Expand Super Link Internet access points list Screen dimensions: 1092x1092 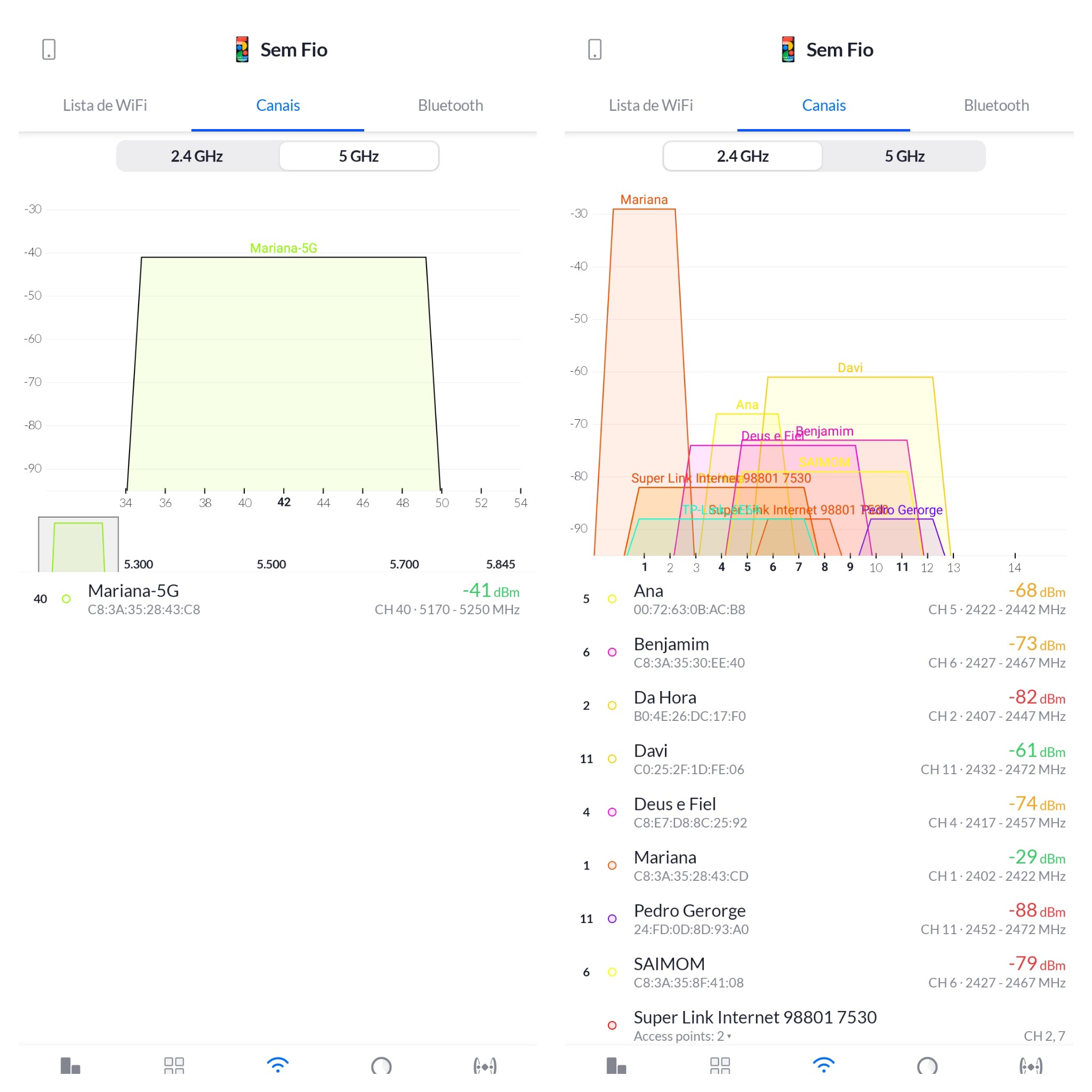tap(683, 1036)
